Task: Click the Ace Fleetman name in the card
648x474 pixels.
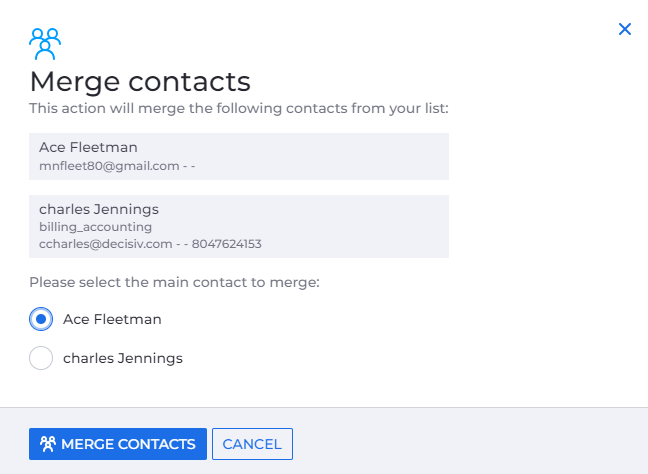Action: pyautogui.click(x=88, y=147)
